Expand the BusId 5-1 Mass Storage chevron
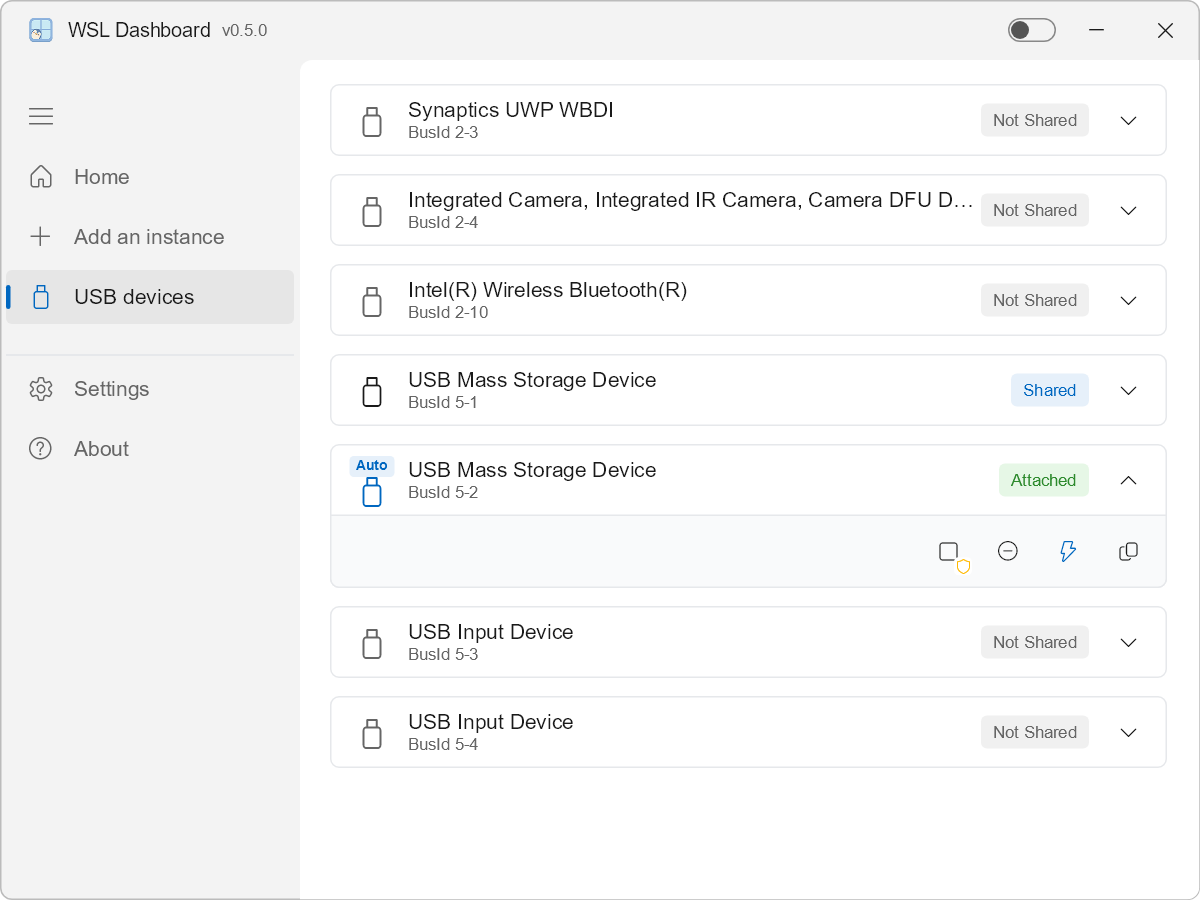The image size is (1200, 900). click(1129, 390)
